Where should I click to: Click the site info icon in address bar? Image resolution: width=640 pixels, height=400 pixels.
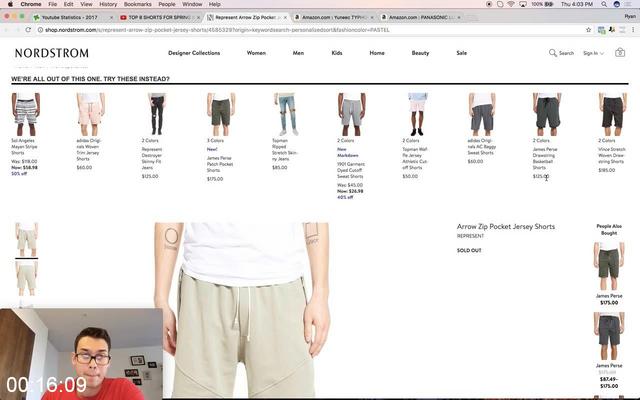(40, 30)
